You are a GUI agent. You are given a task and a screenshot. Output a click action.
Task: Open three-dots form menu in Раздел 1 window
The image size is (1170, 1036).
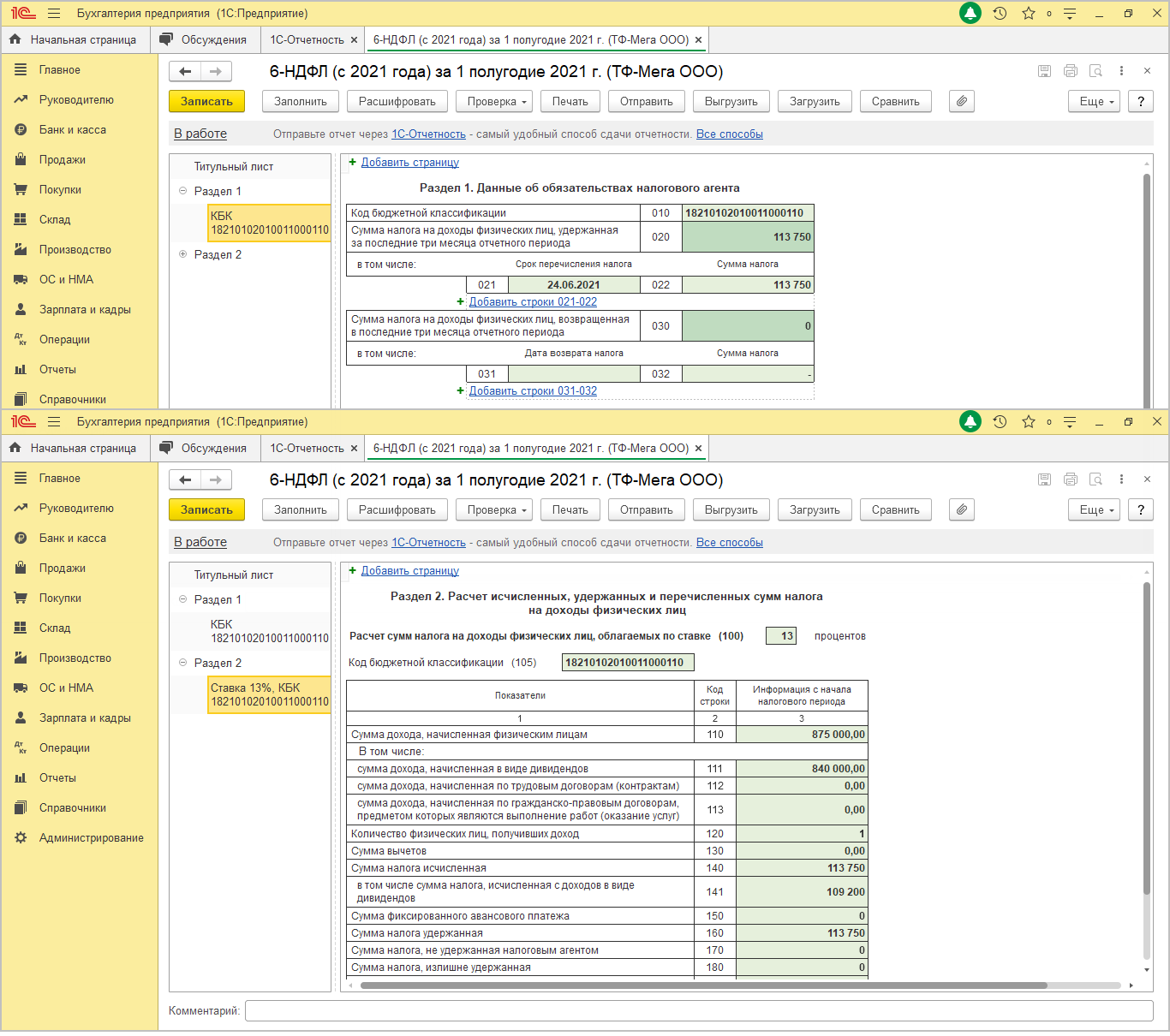tap(1121, 71)
